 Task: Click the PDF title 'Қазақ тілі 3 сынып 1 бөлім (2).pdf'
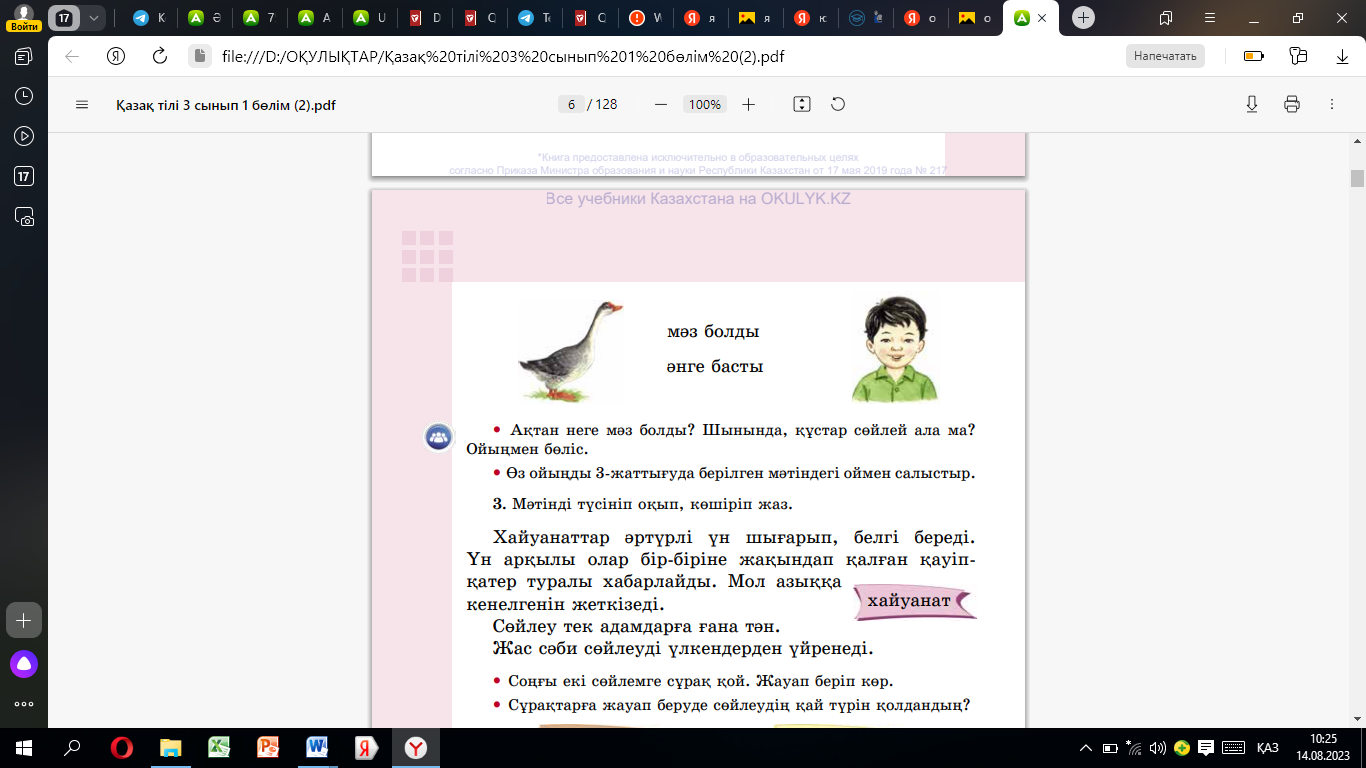coord(226,104)
